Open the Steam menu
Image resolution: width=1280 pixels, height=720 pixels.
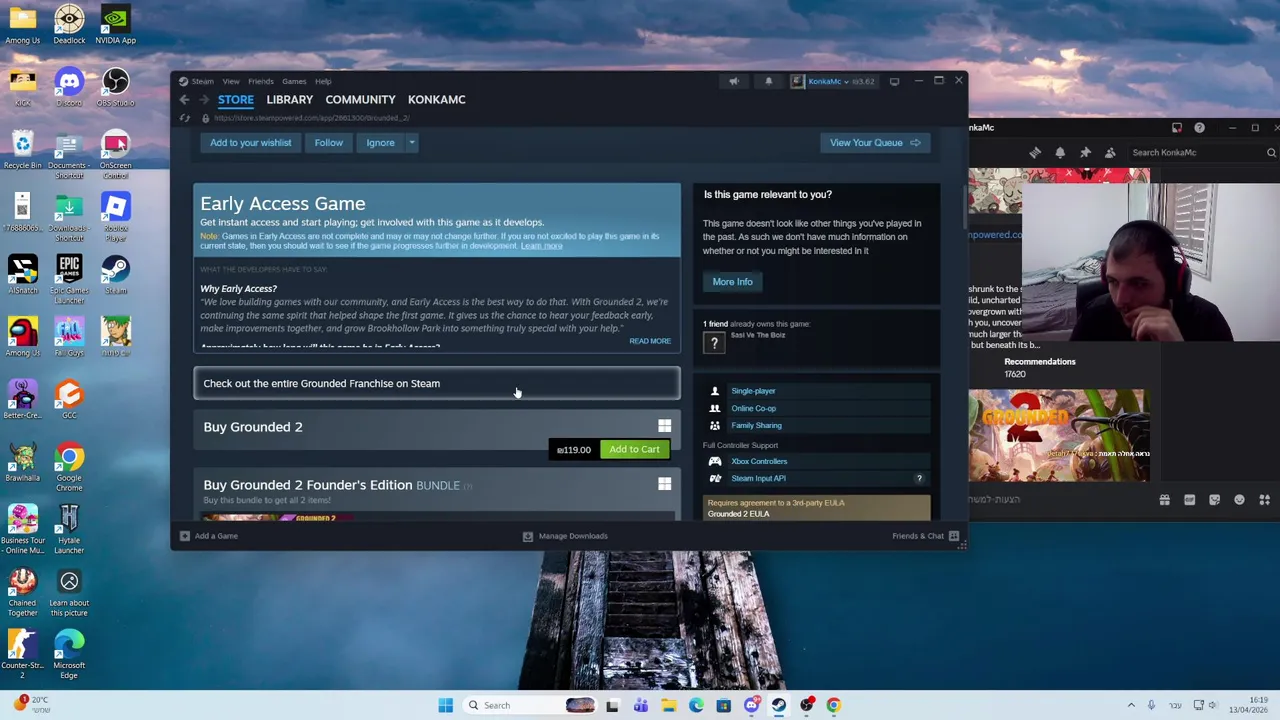202,81
